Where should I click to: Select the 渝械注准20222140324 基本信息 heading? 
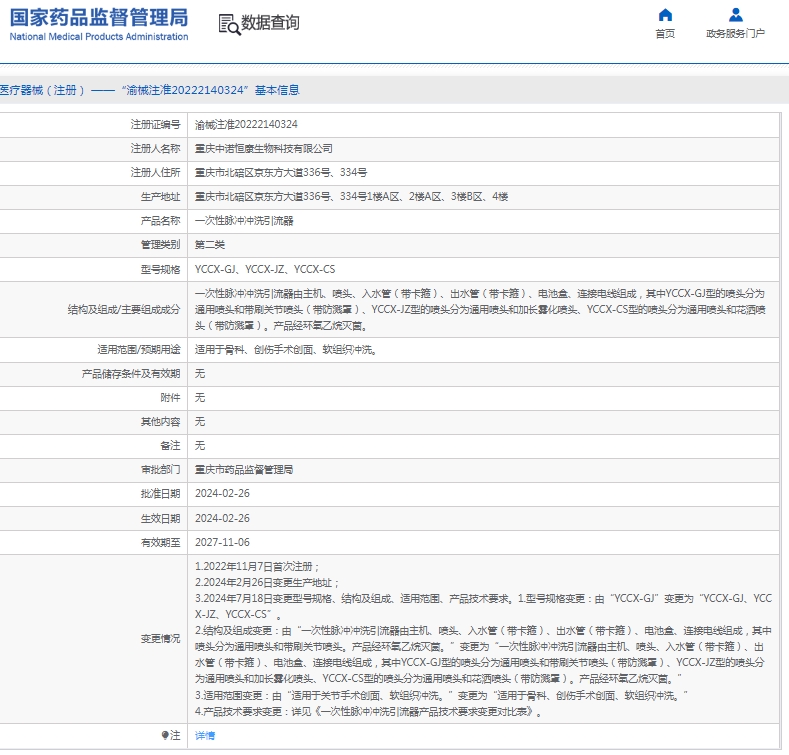(150, 90)
